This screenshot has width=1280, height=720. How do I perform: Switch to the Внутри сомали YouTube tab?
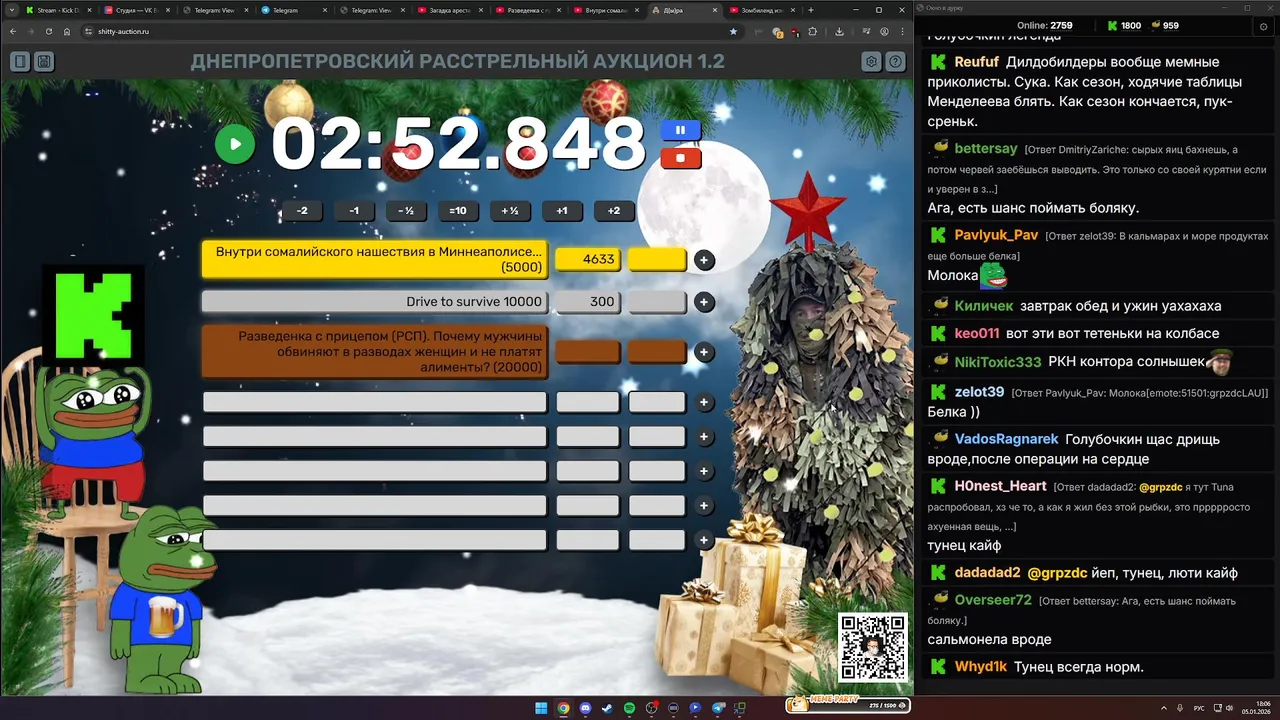click(607, 10)
